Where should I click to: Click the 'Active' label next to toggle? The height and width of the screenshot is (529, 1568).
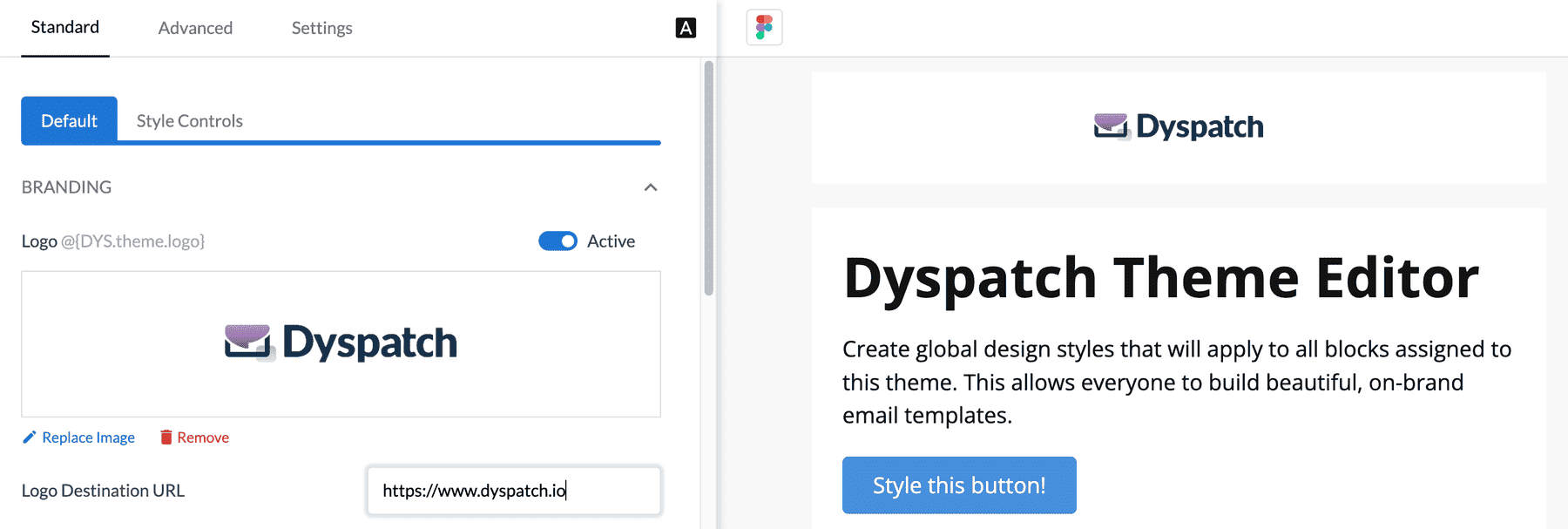pos(611,241)
